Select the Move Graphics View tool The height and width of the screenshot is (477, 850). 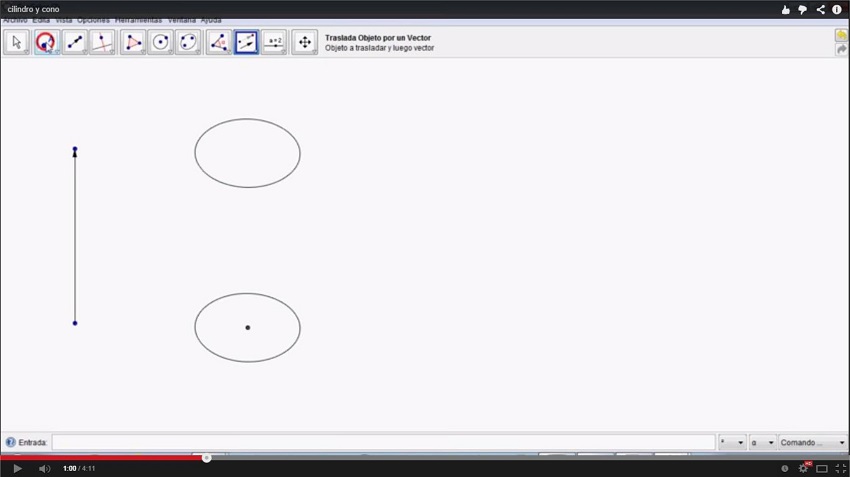click(305, 42)
